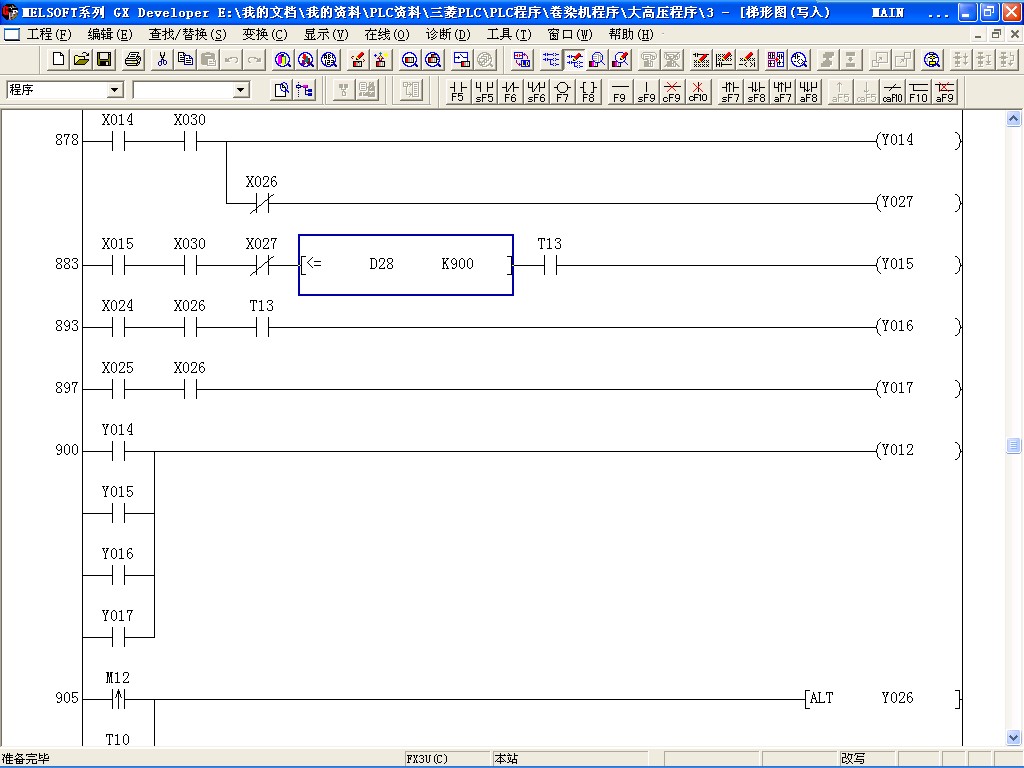Switch to Monitor mode

(x=597, y=60)
